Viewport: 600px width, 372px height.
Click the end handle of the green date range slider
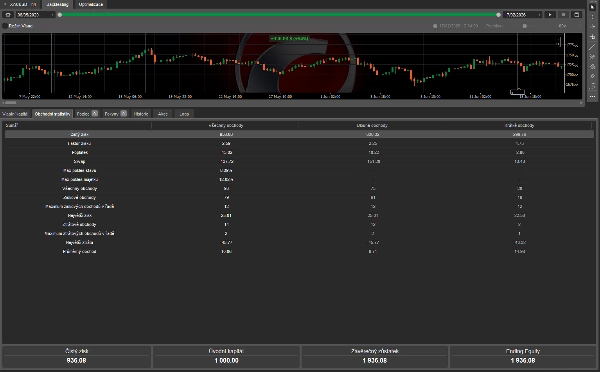pyautogui.click(x=498, y=15)
